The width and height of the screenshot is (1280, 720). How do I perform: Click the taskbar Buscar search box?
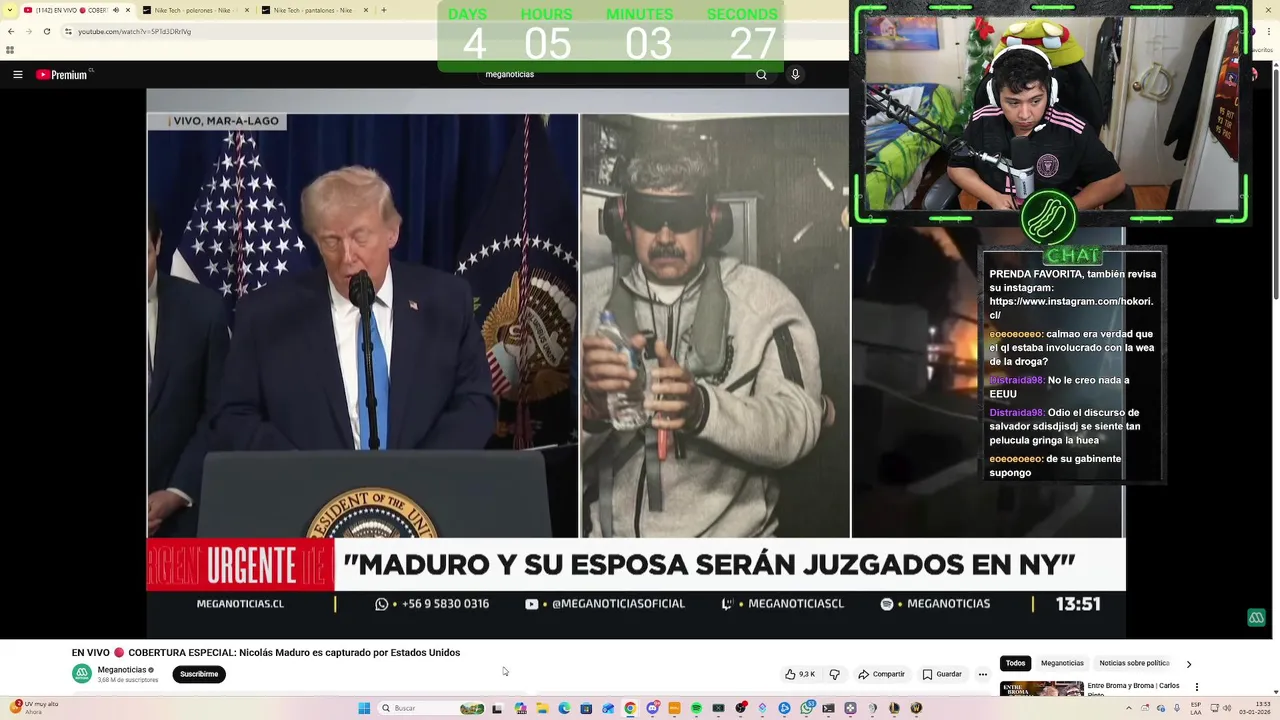(x=432, y=708)
